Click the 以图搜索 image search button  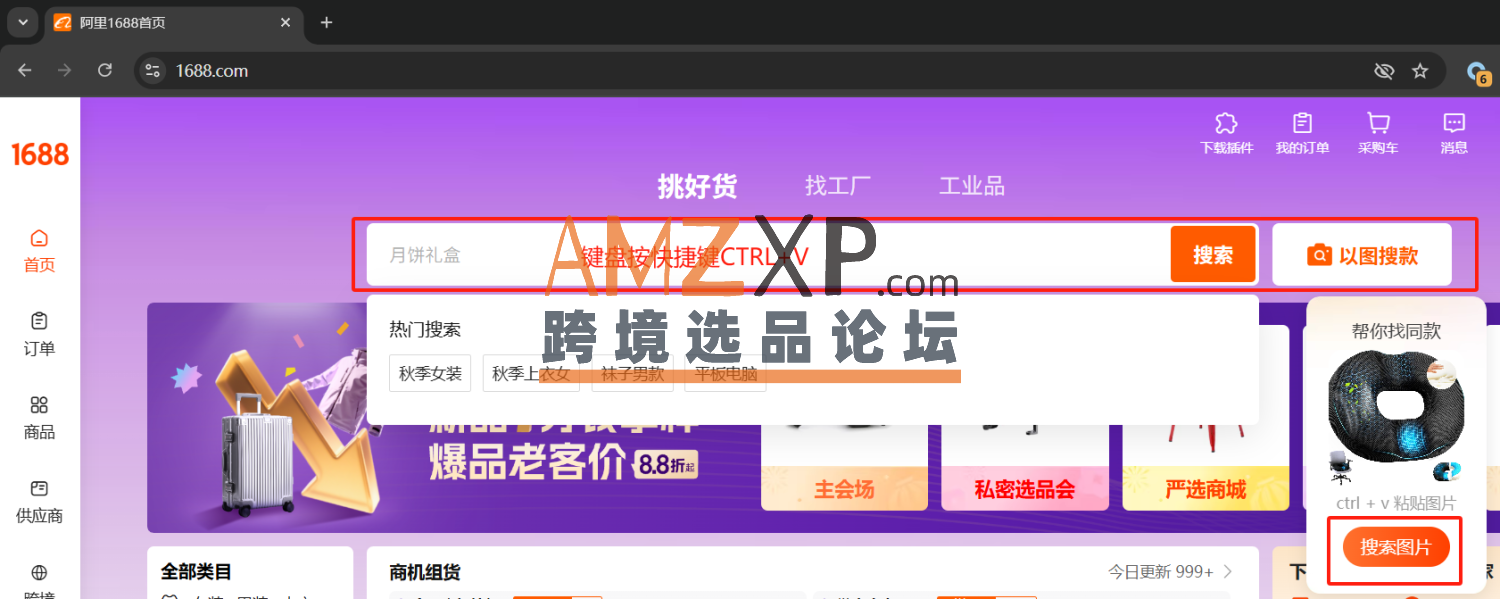click(1362, 255)
